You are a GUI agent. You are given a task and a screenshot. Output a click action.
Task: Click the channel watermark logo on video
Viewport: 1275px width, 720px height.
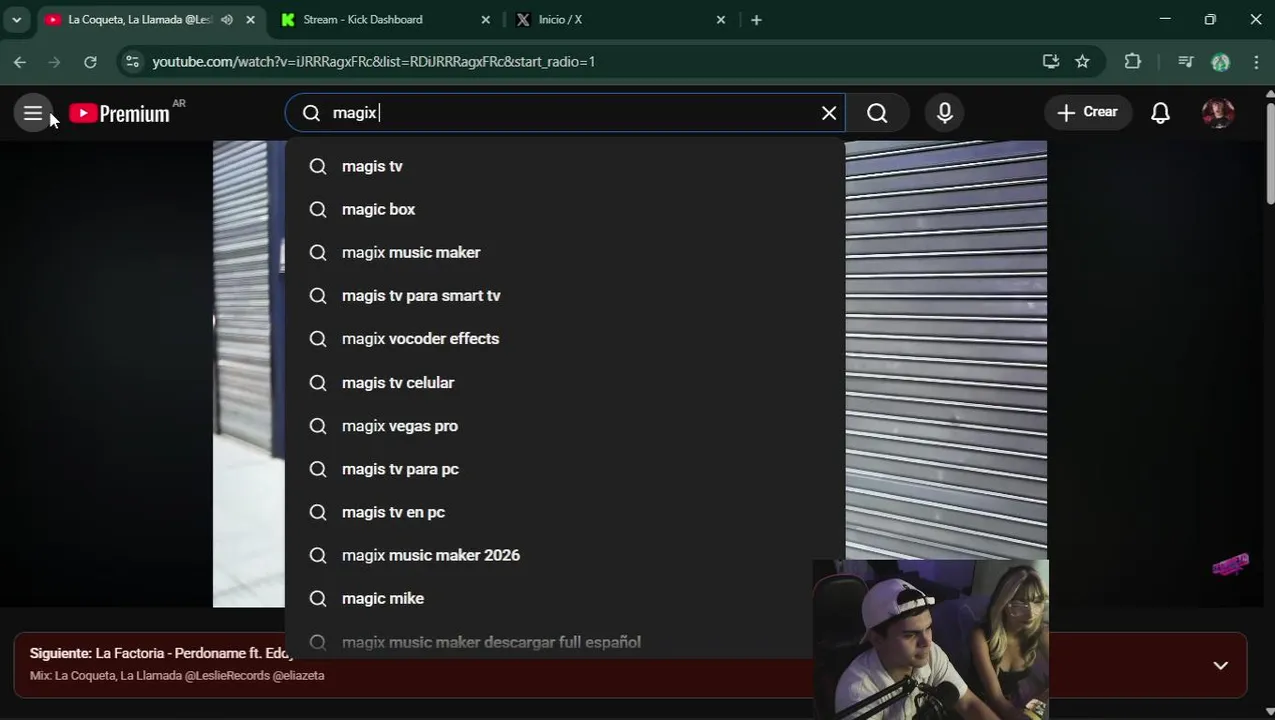coord(1230,565)
